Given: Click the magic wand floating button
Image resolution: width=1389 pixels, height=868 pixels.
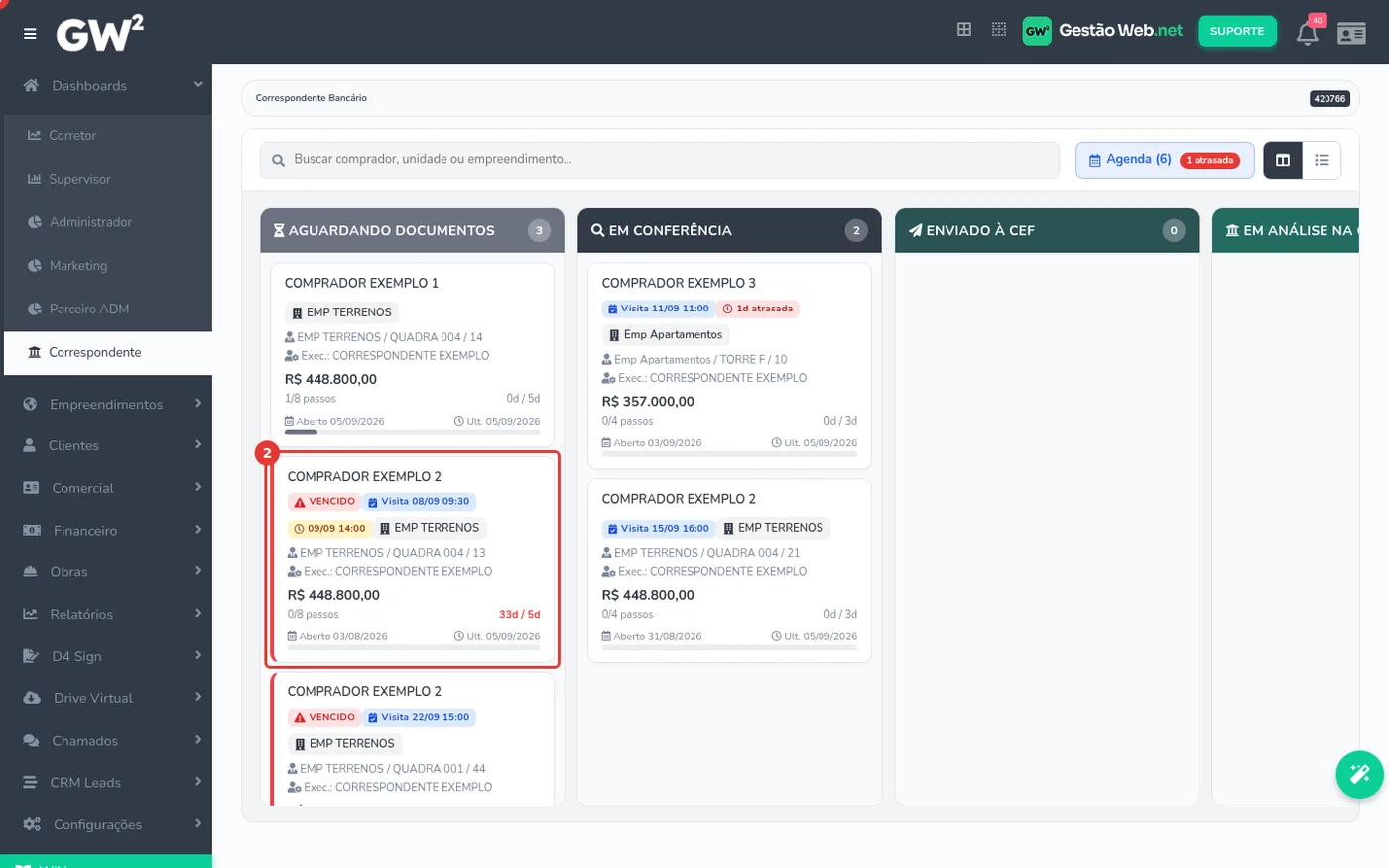Looking at the screenshot, I should click(x=1359, y=774).
